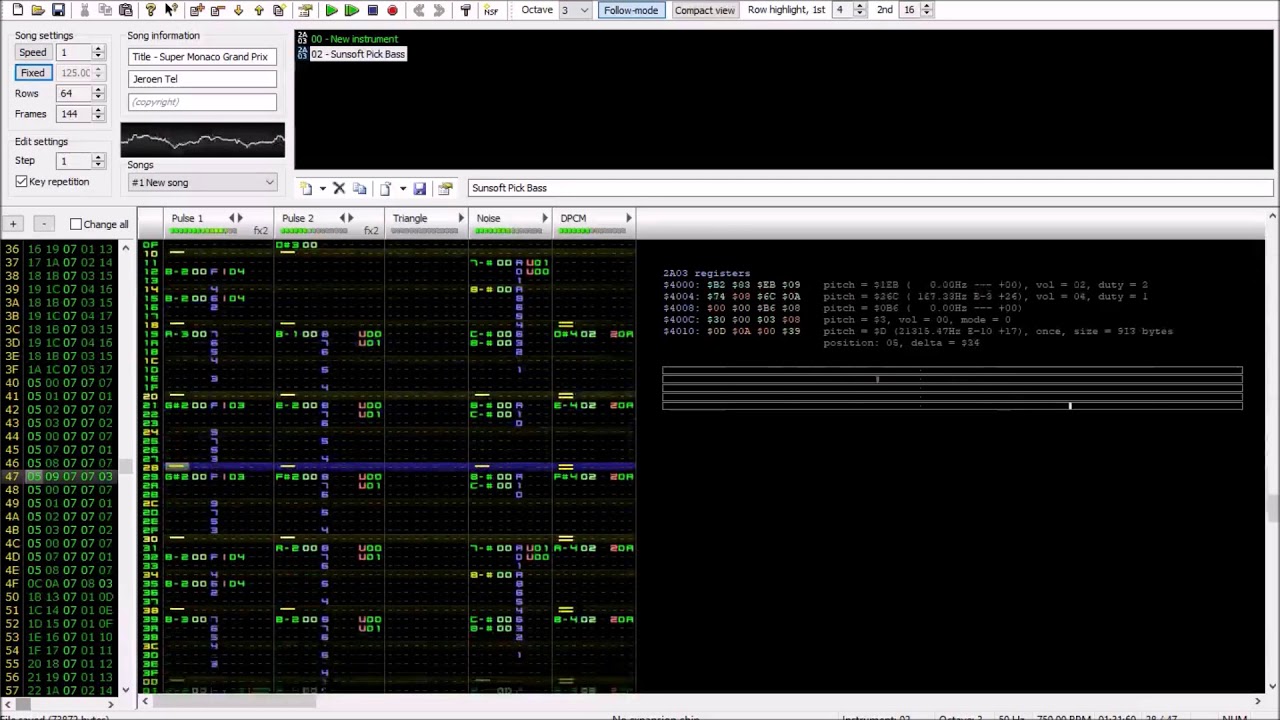Expand Noise effect columns arrow
The image size is (1280, 720).
coord(545,218)
